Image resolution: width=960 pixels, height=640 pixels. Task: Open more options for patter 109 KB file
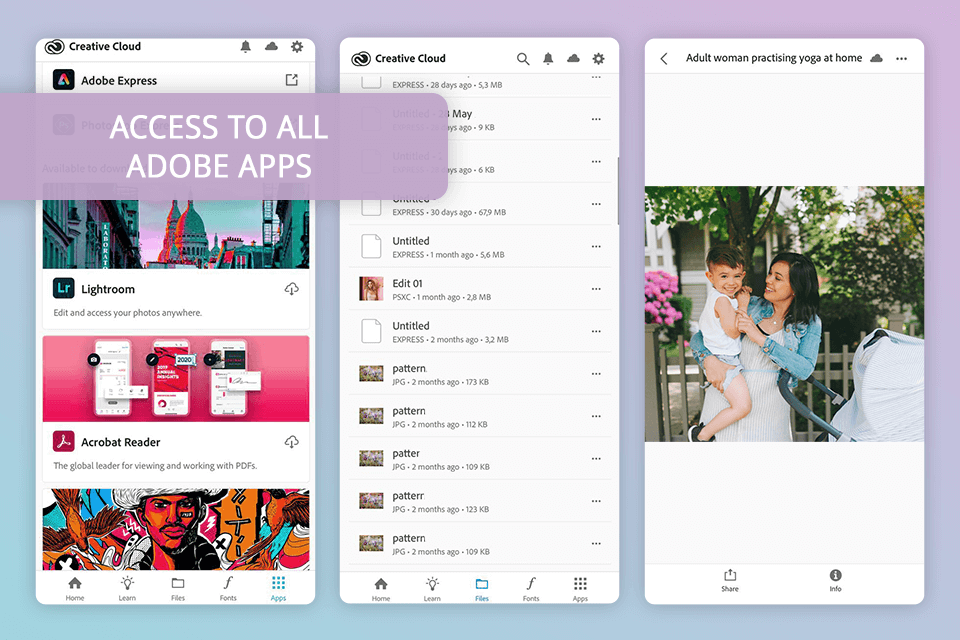(596, 458)
